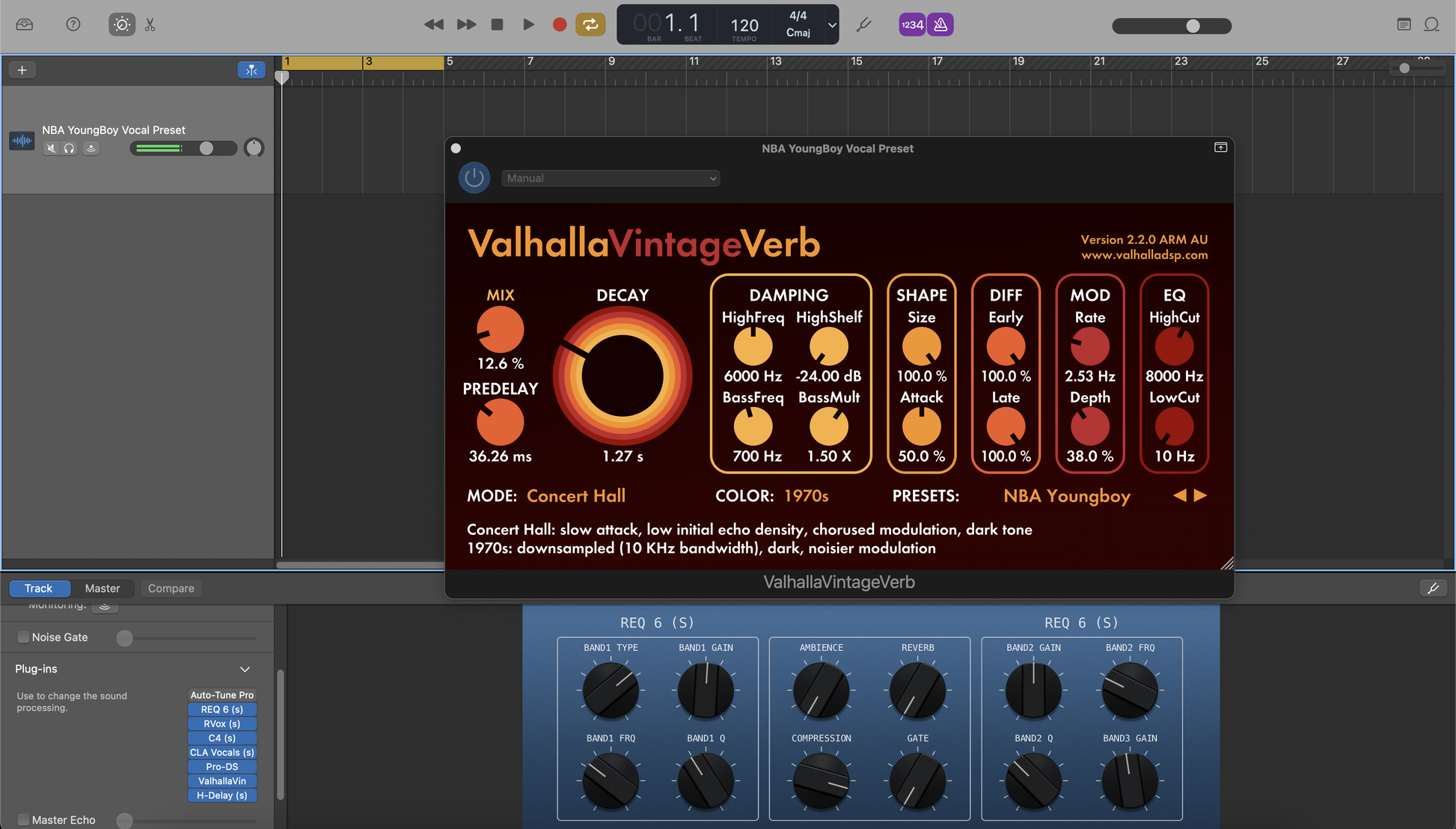This screenshot has height=829, width=1456.
Task: Enable the metronome icon
Action: pyautogui.click(x=940, y=25)
